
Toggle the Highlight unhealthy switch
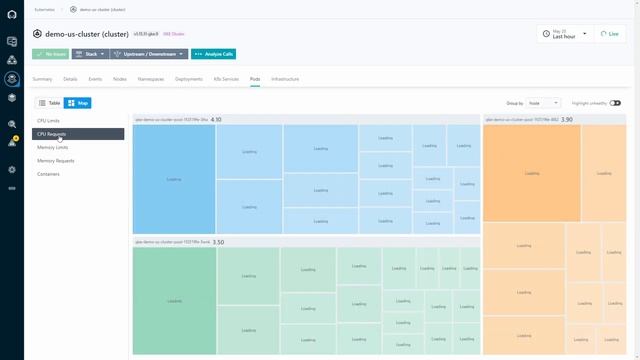click(615, 103)
